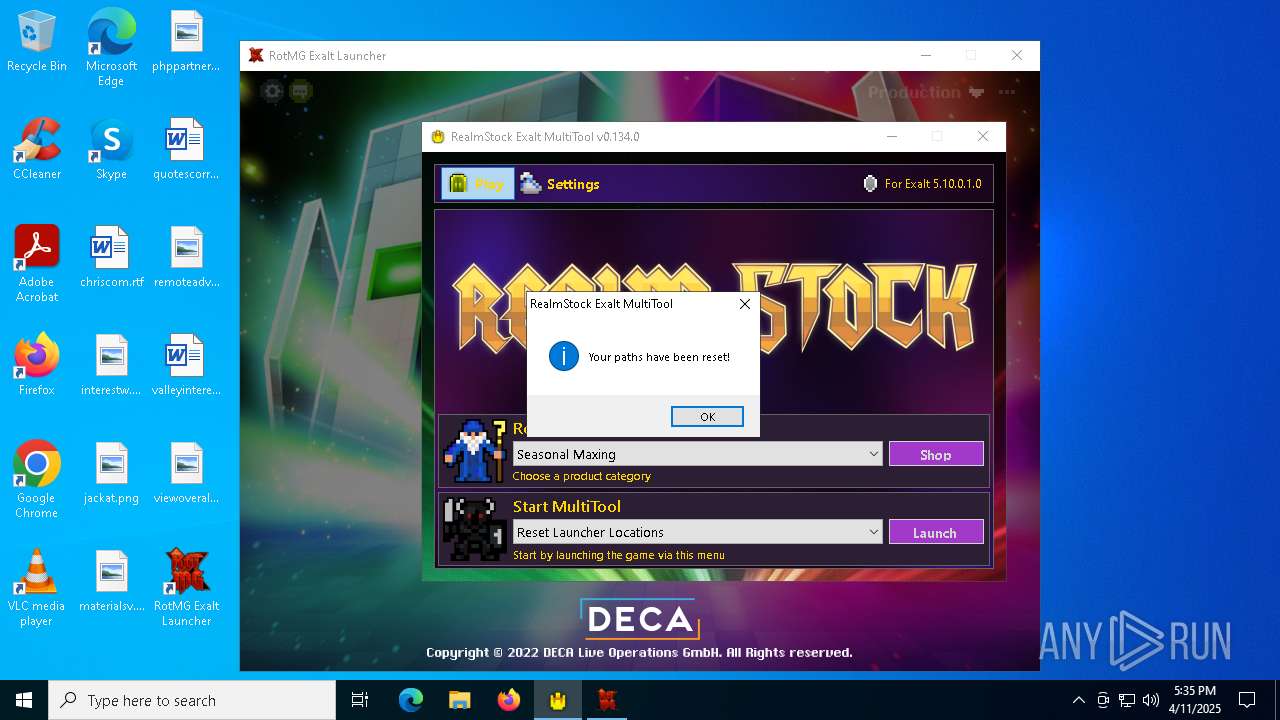1280x720 pixels.
Task: Open Recycle Bin desktop icon
Action: pyautogui.click(x=37, y=42)
